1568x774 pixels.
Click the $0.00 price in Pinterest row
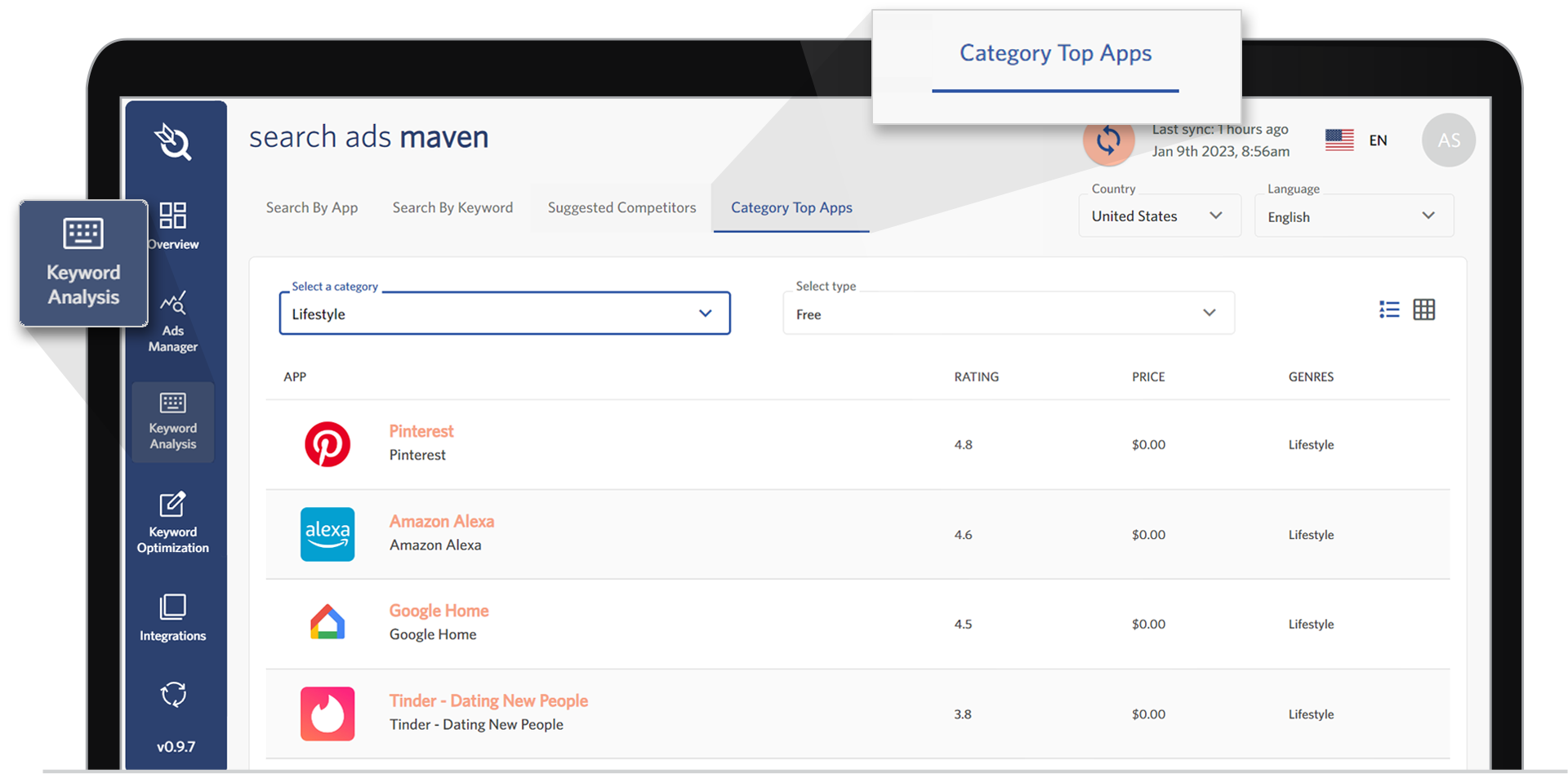(1148, 444)
